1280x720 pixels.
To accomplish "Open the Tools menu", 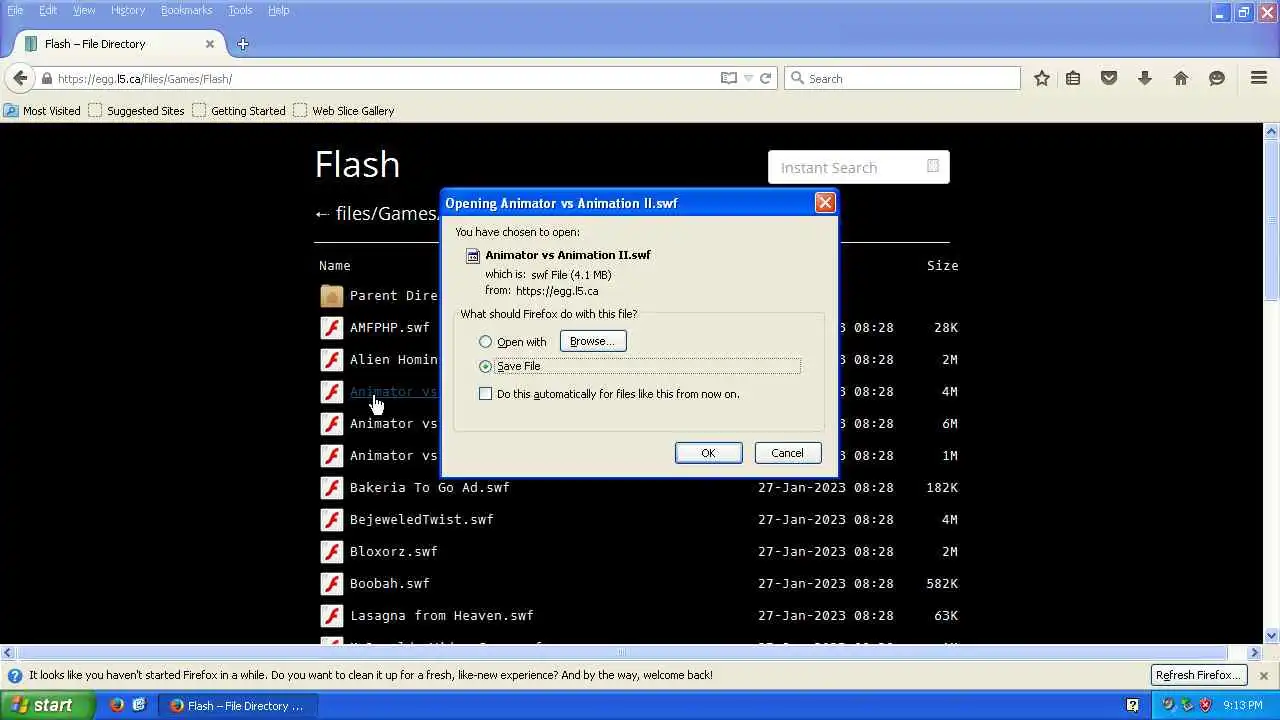I will 240,10.
